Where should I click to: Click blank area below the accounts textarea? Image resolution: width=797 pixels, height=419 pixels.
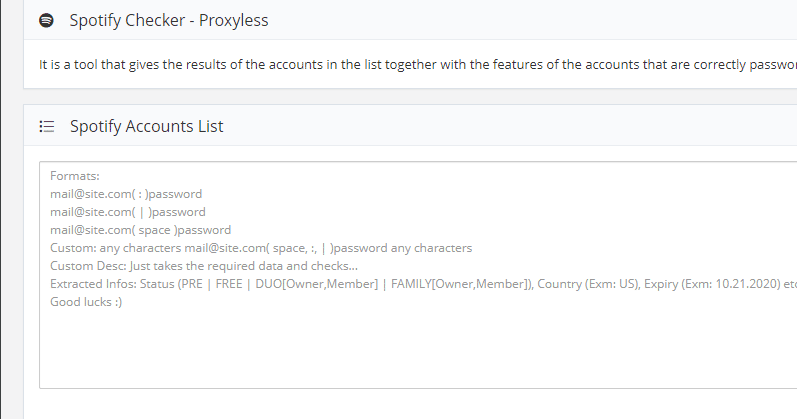400,405
